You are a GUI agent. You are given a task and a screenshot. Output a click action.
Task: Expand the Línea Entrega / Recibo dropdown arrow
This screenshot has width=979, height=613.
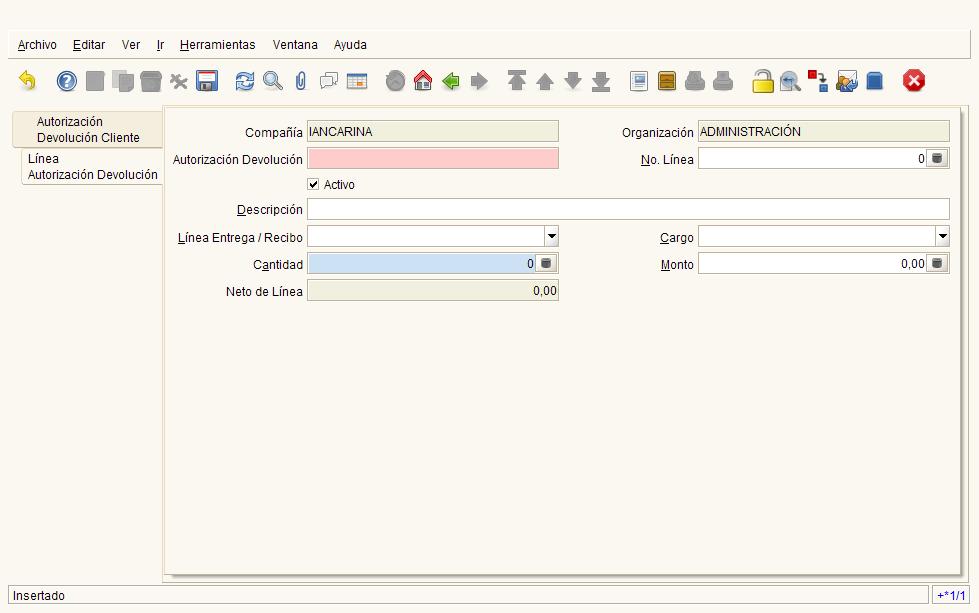[x=551, y=237]
